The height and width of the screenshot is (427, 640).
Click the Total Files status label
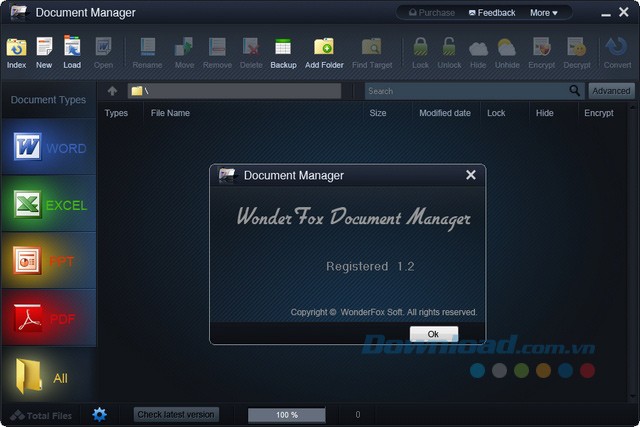point(41,416)
